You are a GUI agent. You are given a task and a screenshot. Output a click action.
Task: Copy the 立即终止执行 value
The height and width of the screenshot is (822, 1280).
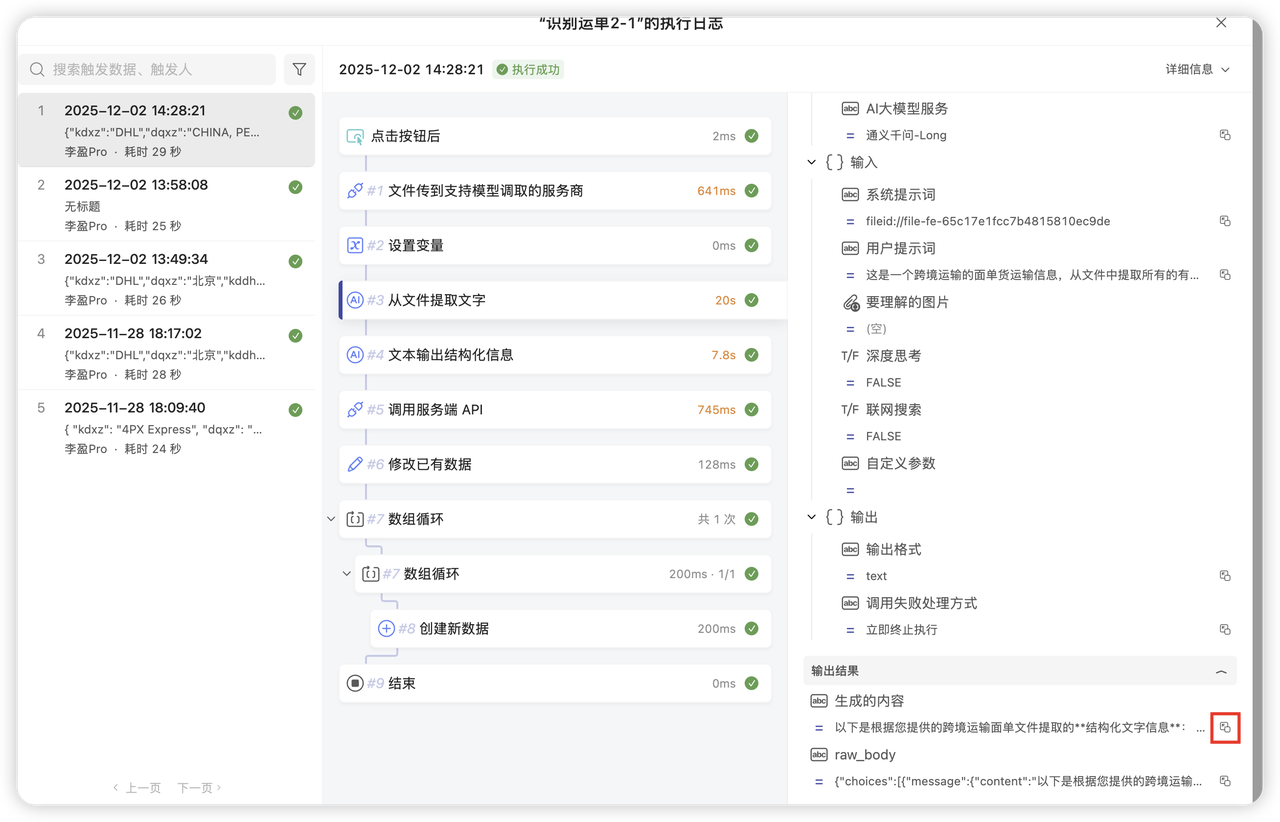[1225, 630]
